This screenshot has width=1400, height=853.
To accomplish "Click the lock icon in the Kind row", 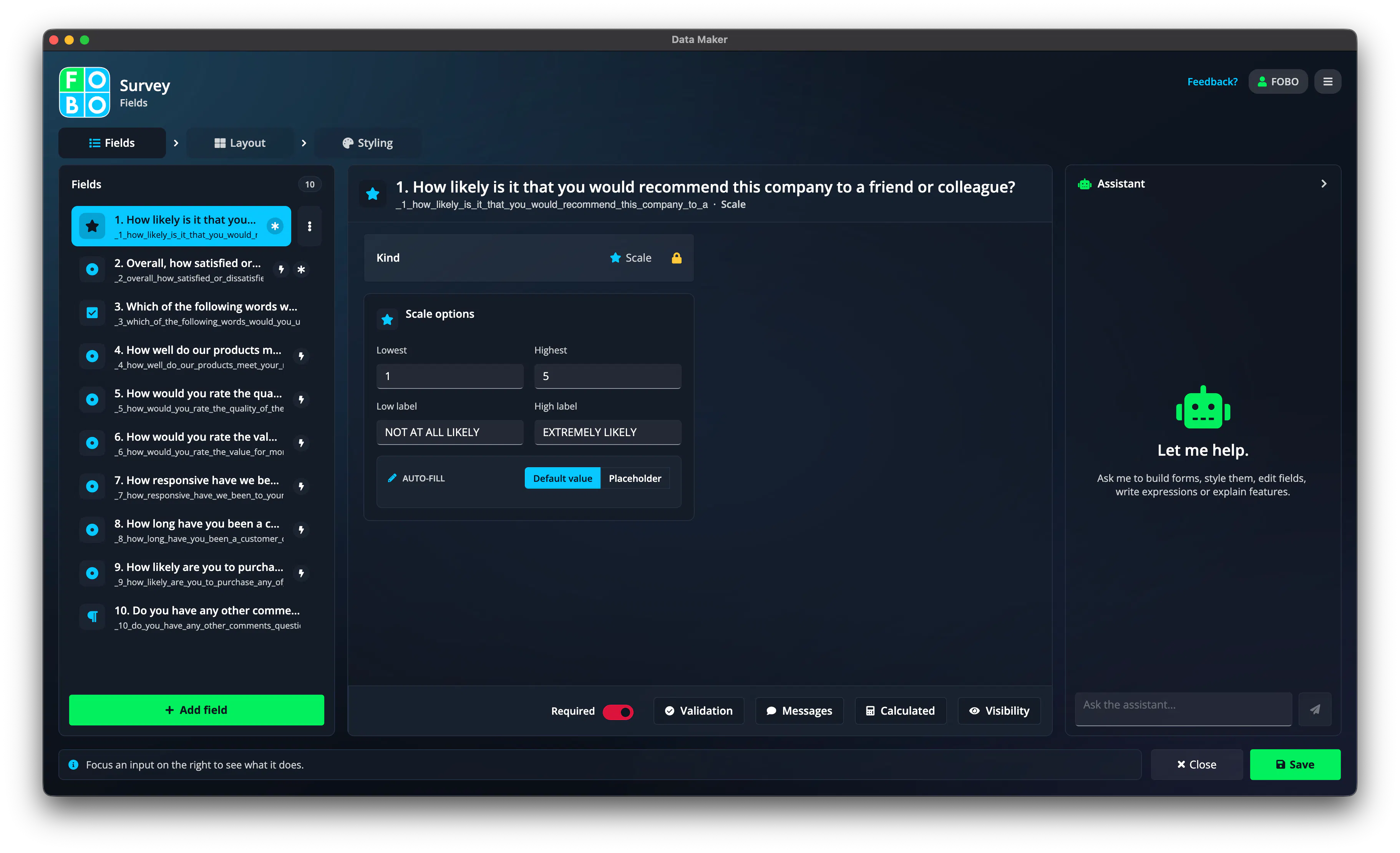I will (676, 258).
